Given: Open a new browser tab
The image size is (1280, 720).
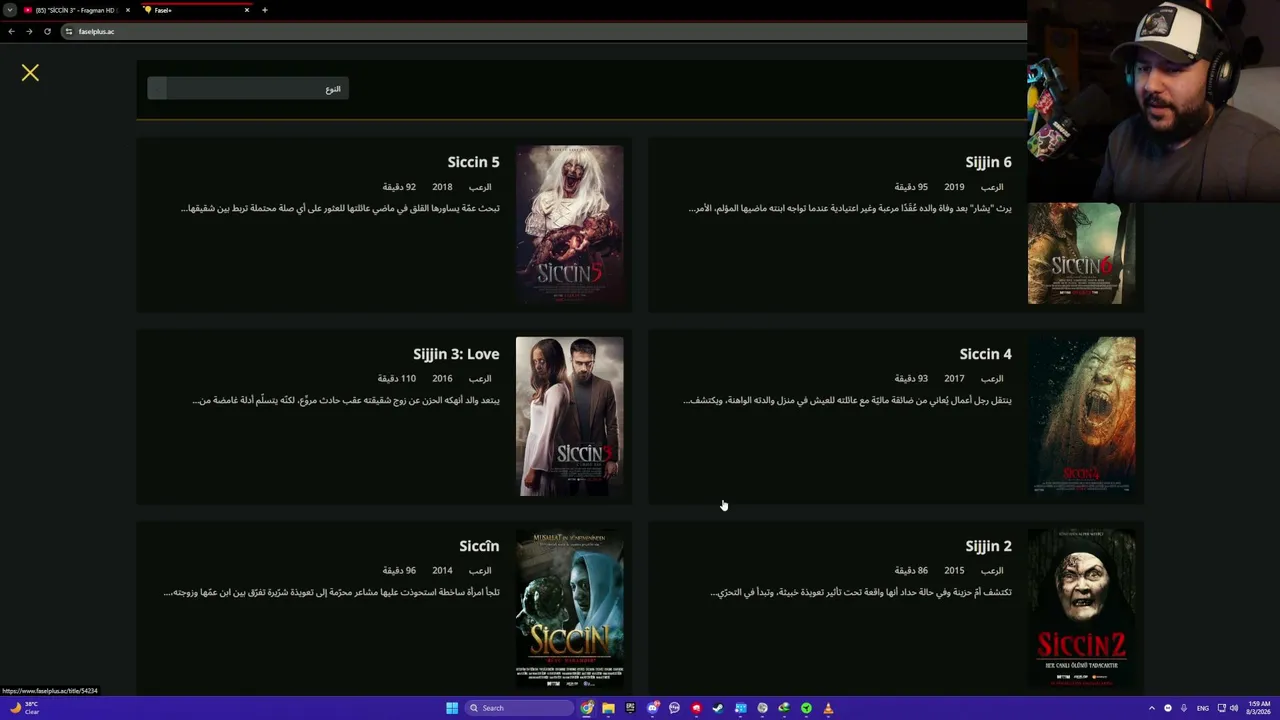Looking at the screenshot, I should click(265, 10).
